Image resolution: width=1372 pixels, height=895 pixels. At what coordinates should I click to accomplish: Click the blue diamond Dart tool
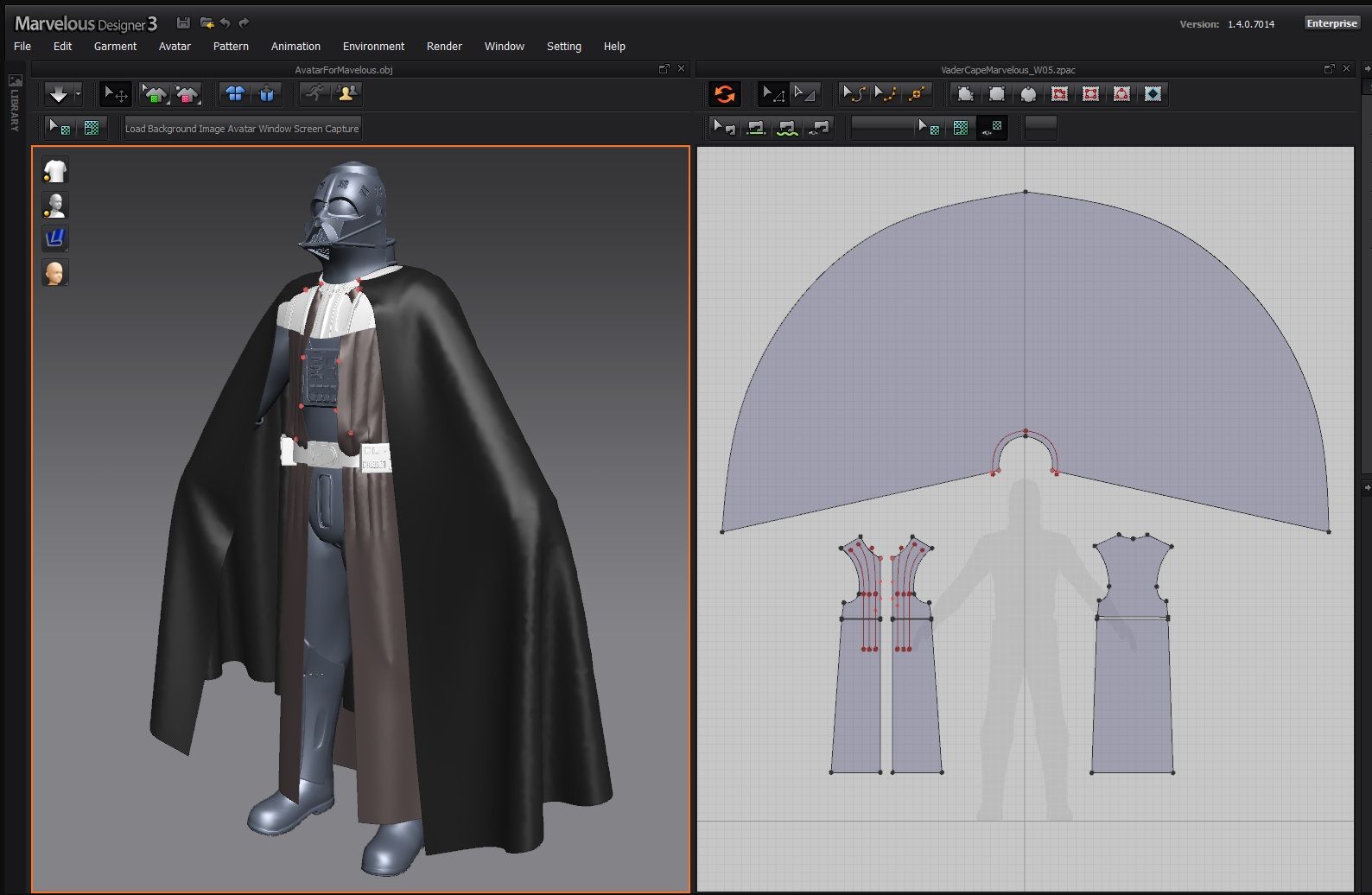pos(1153,94)
